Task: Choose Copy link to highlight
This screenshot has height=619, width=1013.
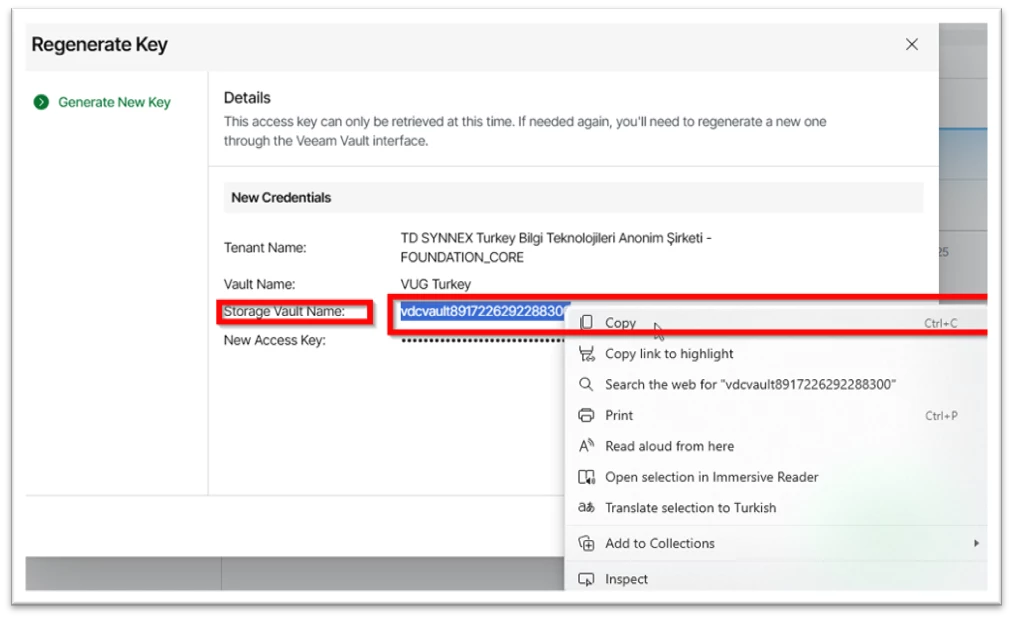Action: [775, 353]
